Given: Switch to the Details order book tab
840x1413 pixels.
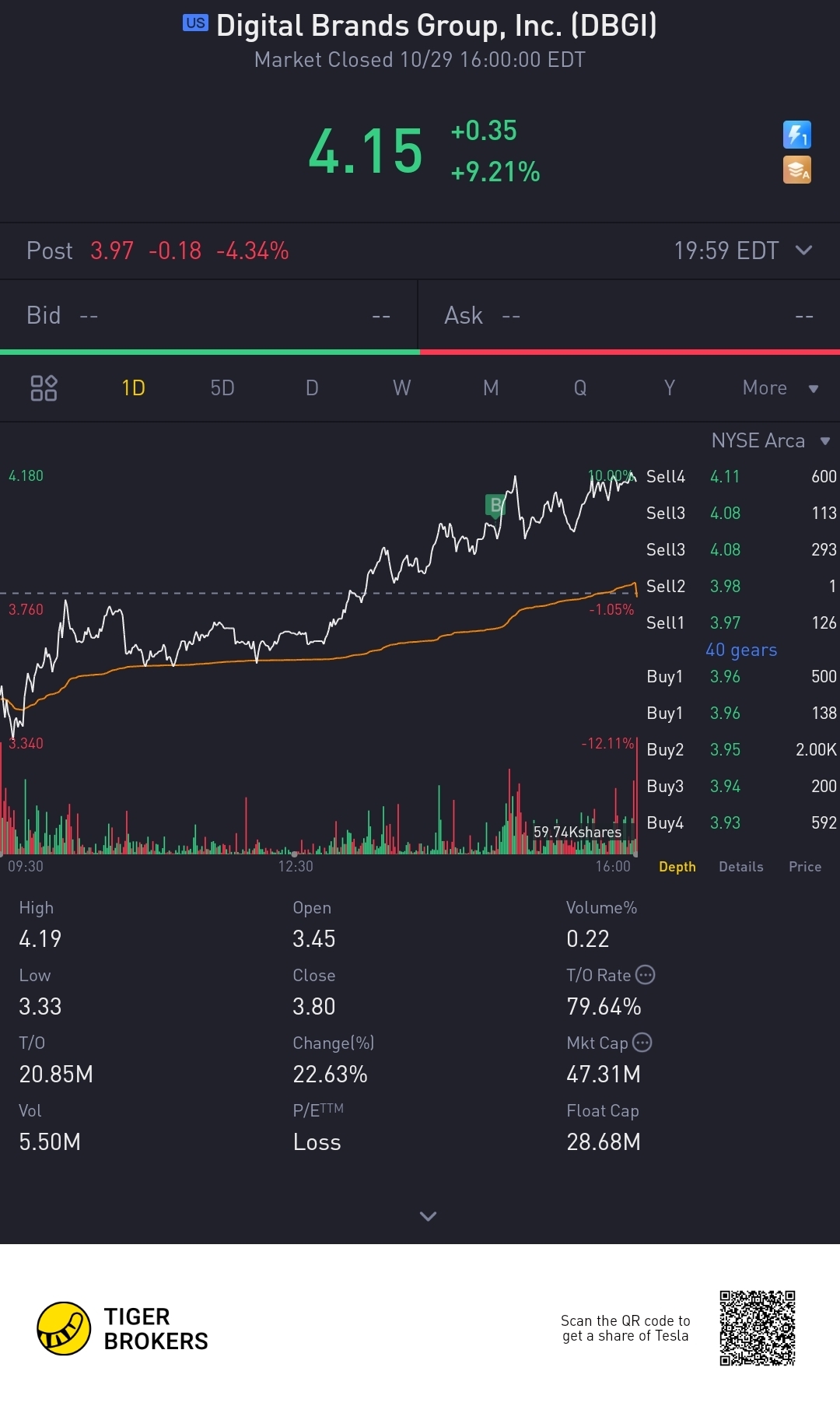Looking at the screenshot, I should tap(740, 867).
